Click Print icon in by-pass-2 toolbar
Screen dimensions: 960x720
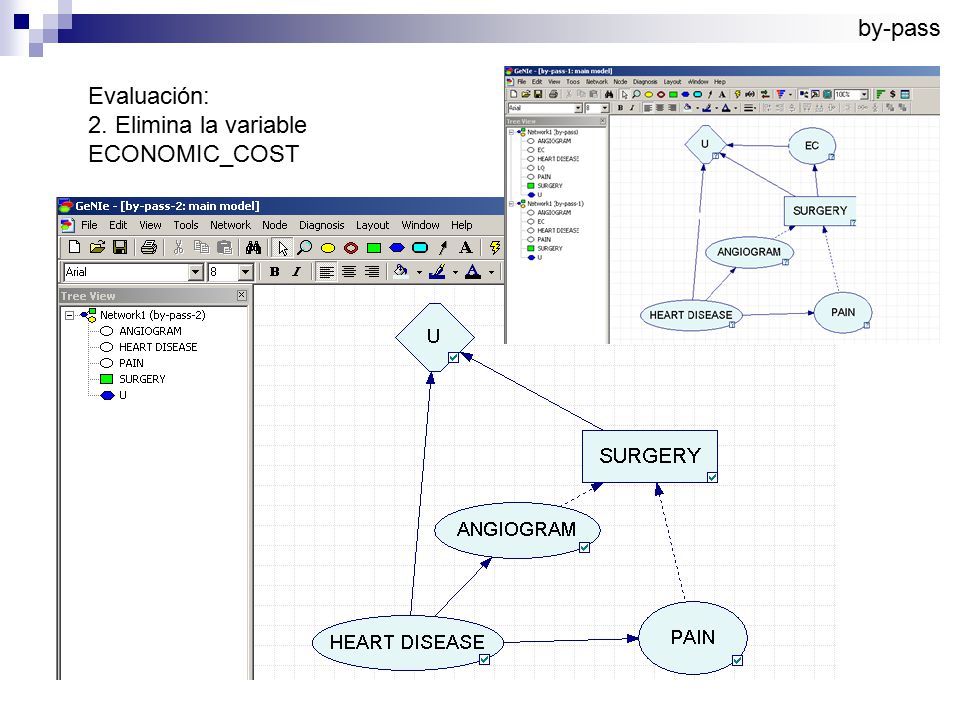point(149,247)
